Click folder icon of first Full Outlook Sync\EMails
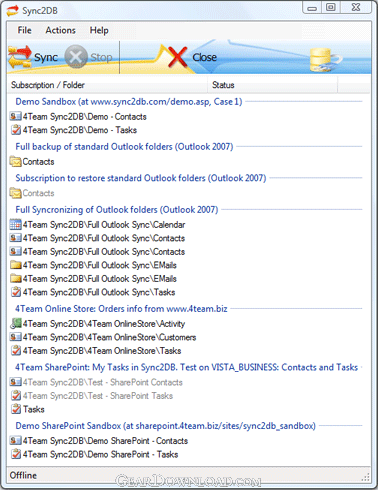This screenshot has height=490, width=378. 15,265
